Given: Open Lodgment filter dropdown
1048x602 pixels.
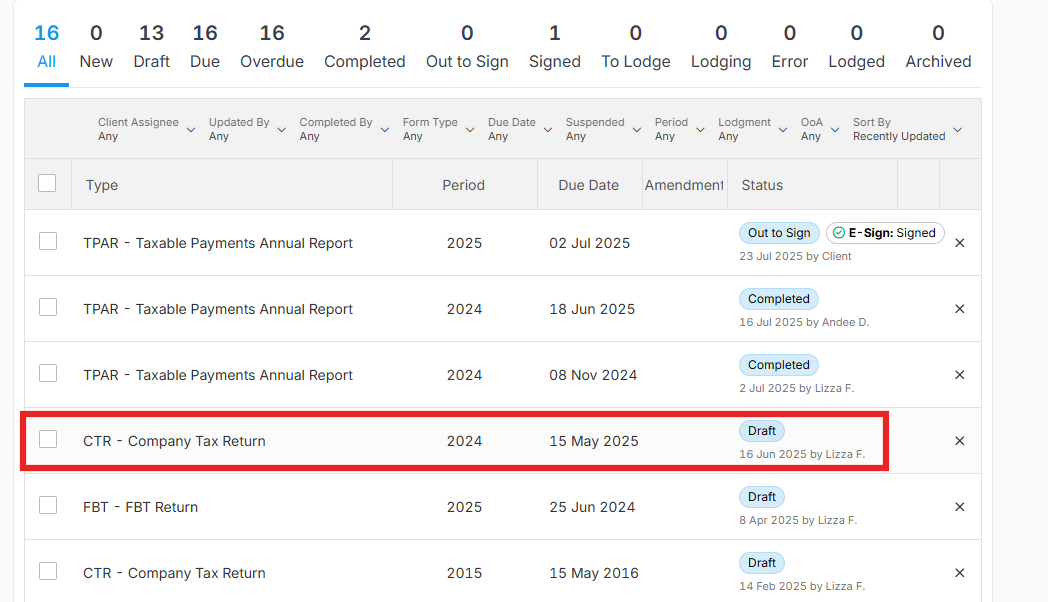Looking at the screenshot, I should coord(753,129).
